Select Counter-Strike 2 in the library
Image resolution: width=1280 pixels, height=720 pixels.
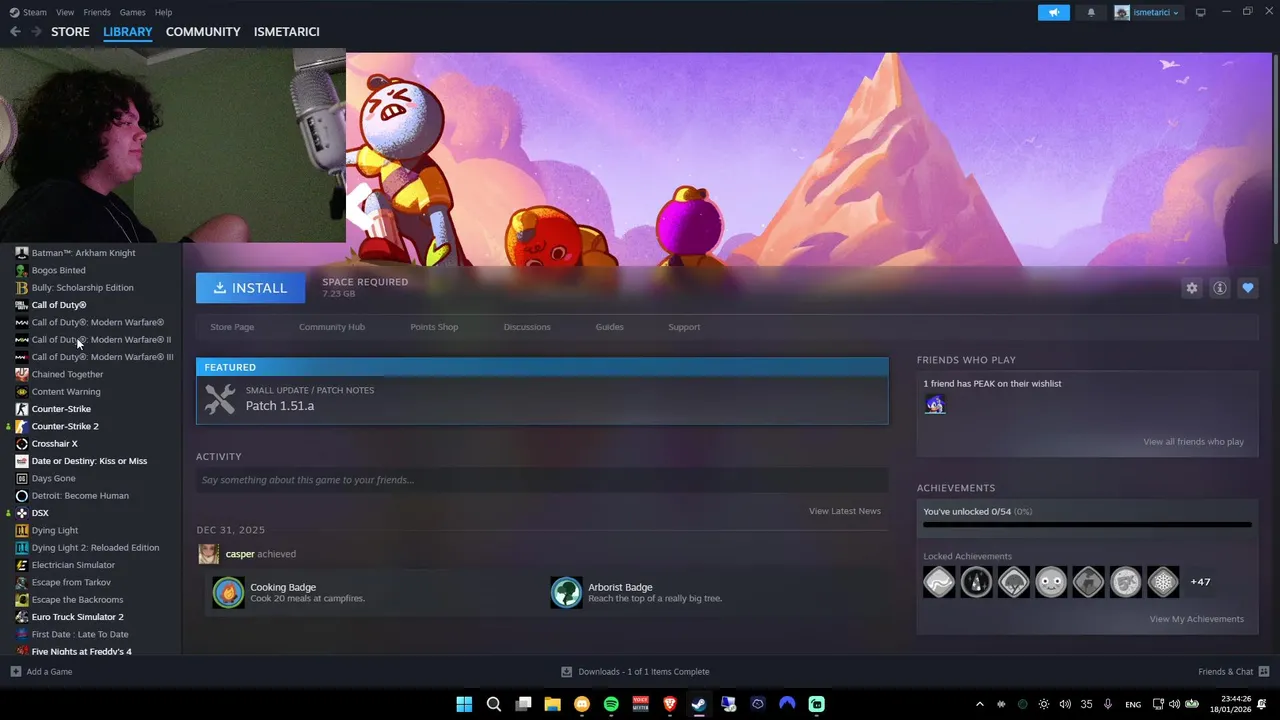point(65,426)
